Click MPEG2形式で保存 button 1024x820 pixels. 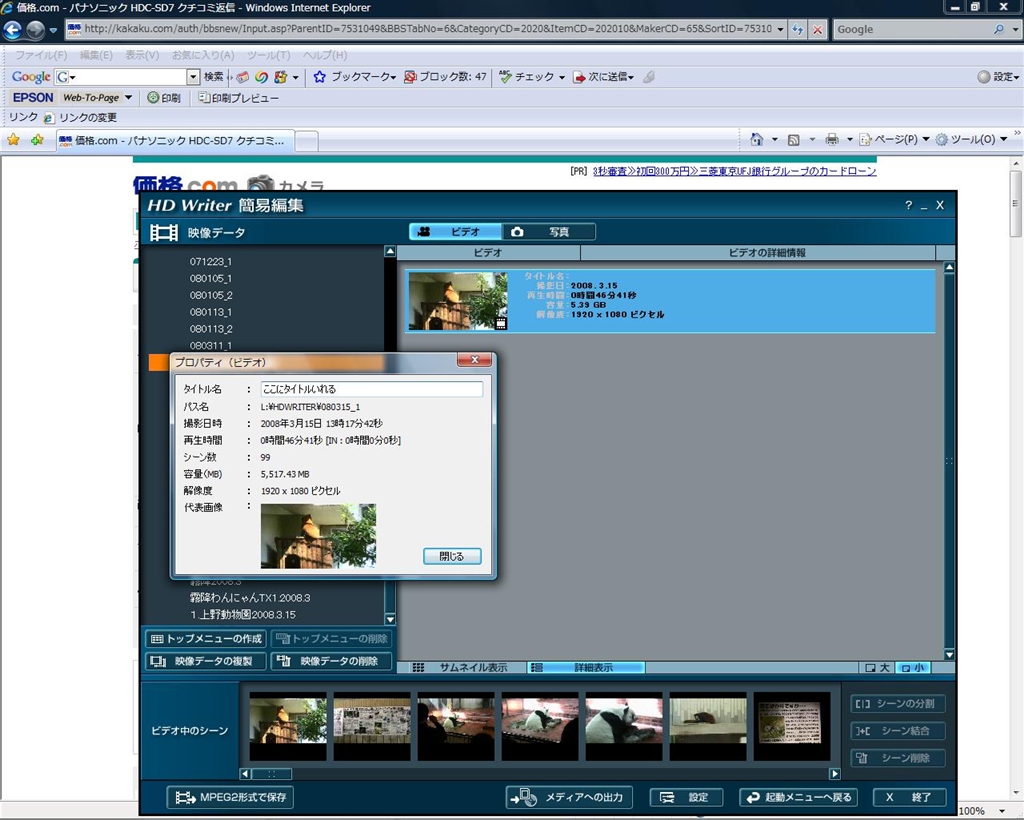pyautogui.click(x=230, y=797)
